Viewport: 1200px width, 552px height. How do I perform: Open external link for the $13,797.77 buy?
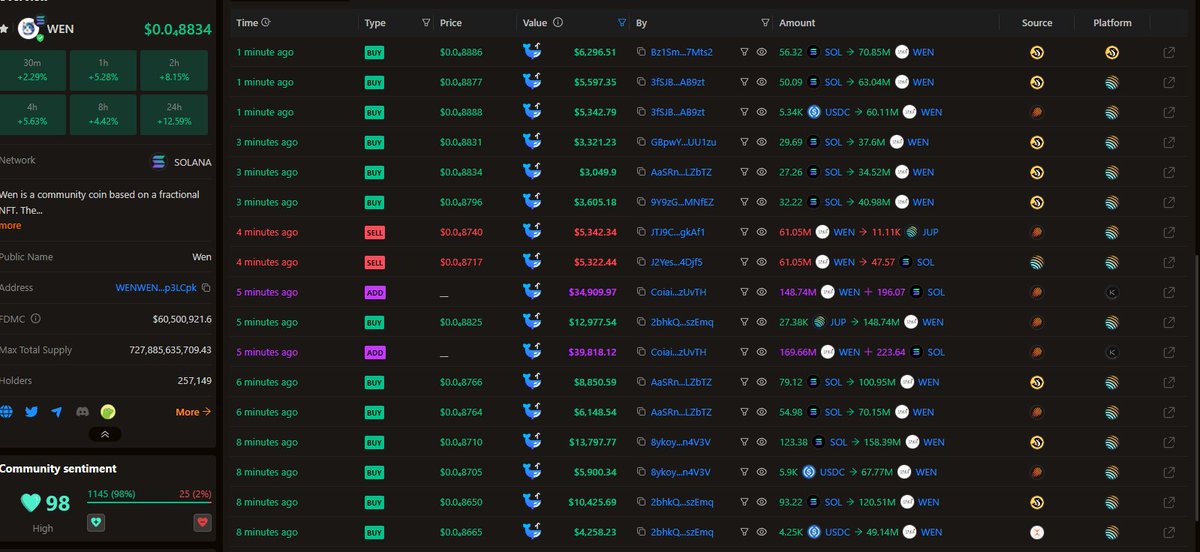[1169, 442]
